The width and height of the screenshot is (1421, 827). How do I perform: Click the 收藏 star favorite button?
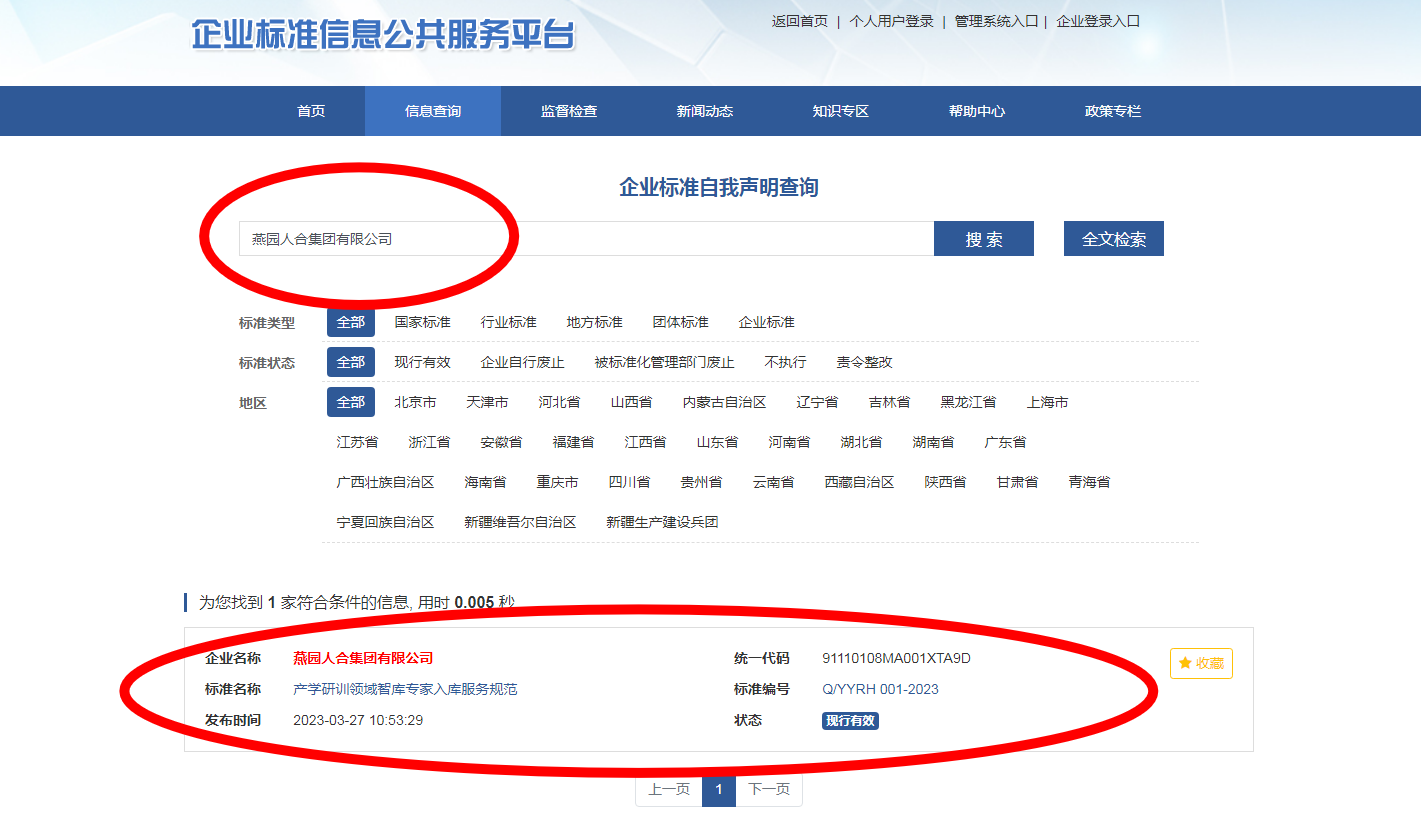tap(1201, 663)
